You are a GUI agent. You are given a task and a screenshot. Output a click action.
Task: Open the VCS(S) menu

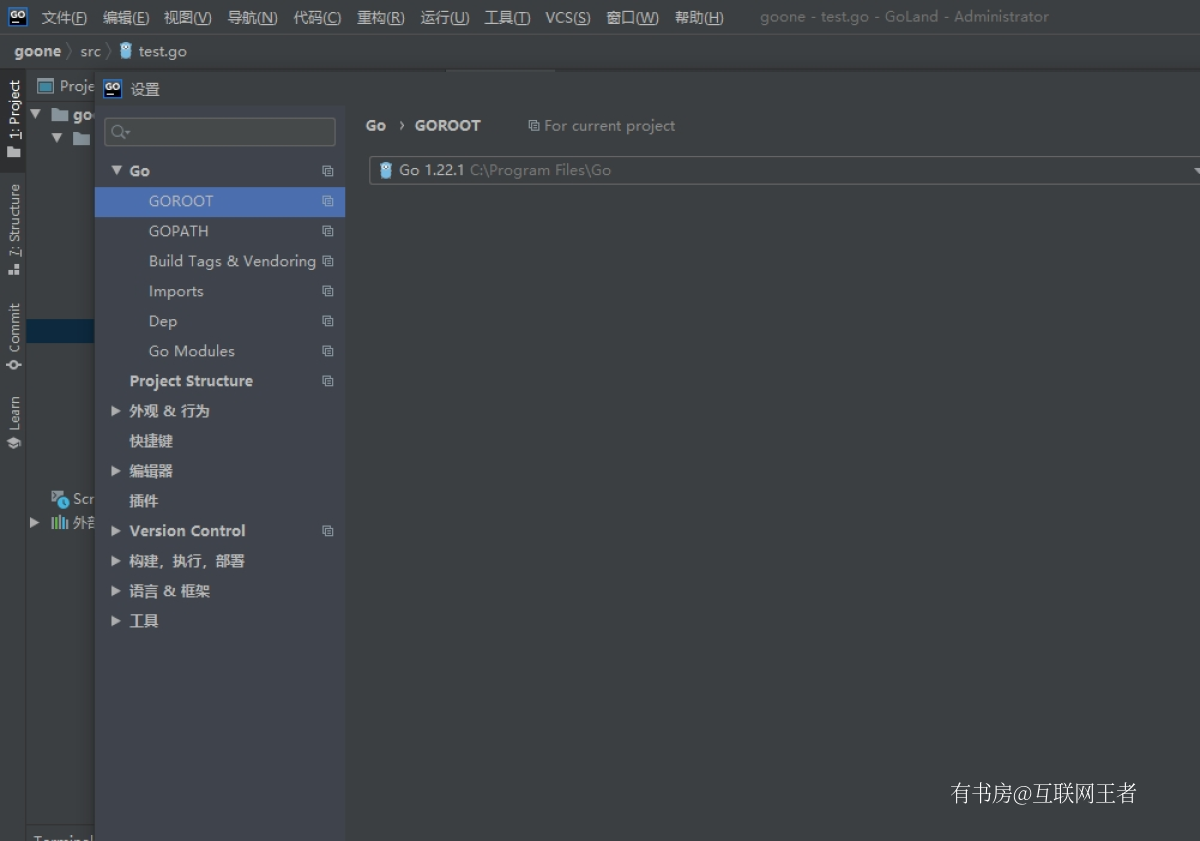(x=568, y=18)
